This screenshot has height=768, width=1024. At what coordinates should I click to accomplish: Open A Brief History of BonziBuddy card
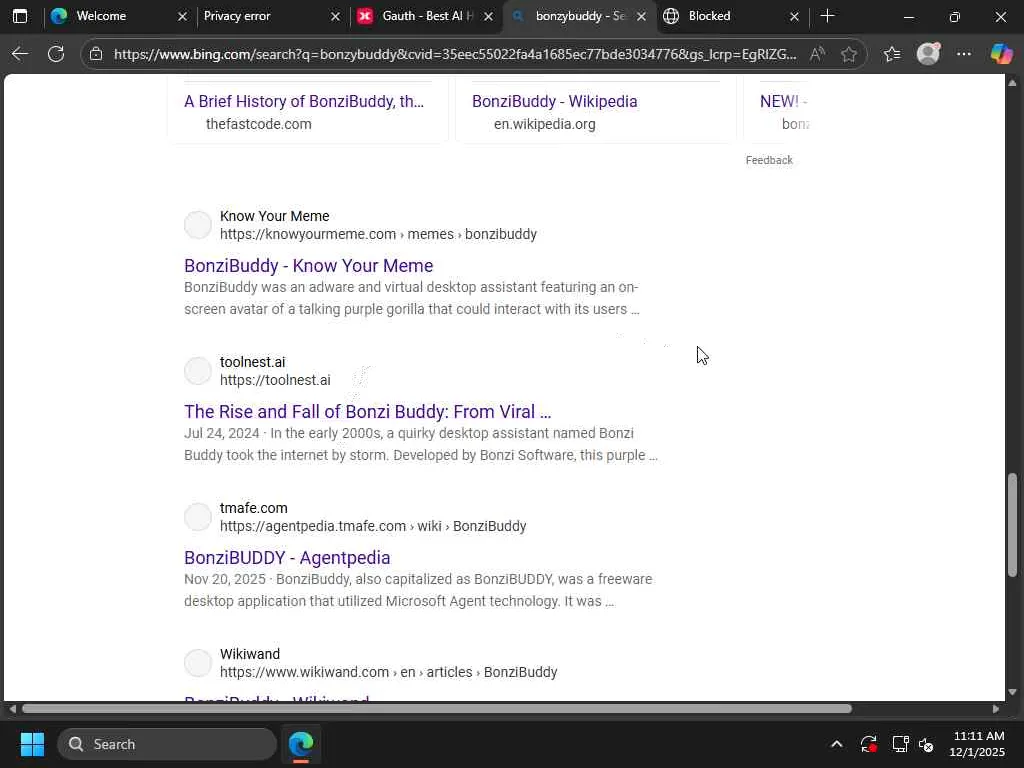304,101
